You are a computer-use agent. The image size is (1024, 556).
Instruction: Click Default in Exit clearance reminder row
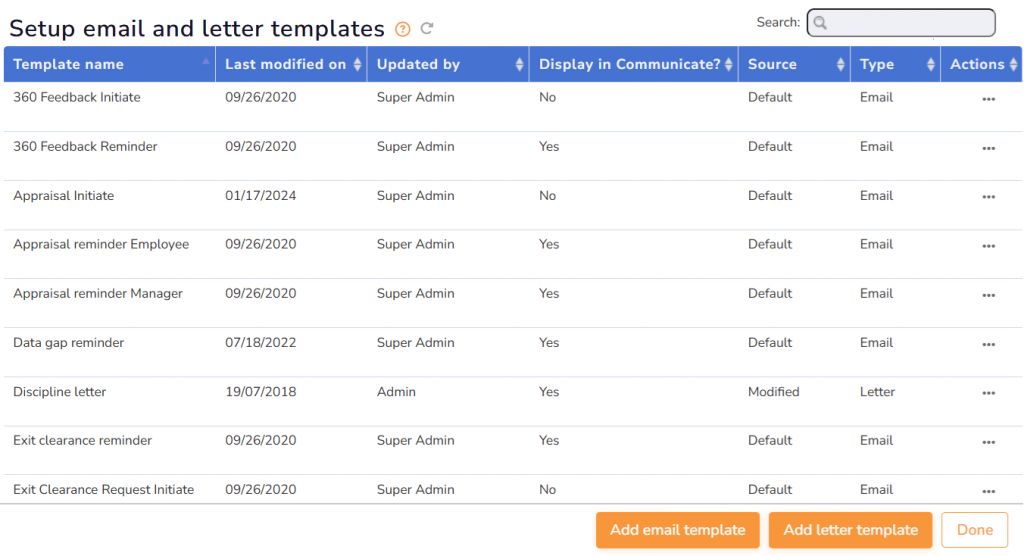[769, 440]
